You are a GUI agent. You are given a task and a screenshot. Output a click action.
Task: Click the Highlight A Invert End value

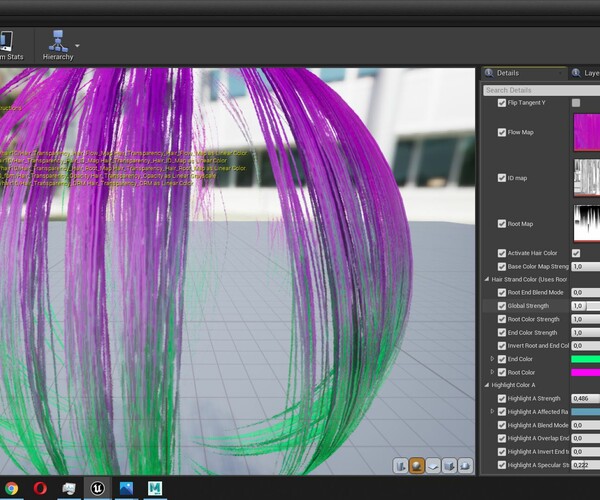pos(585,452)
